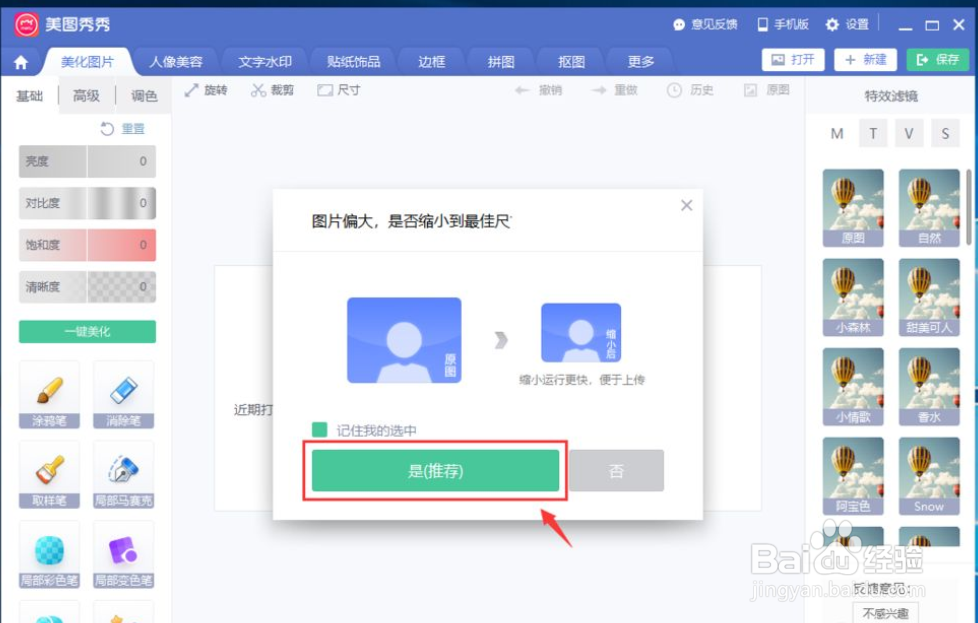Screen dimensions: 978x623
Task: Click the M filter category selector
Action: 837,132
